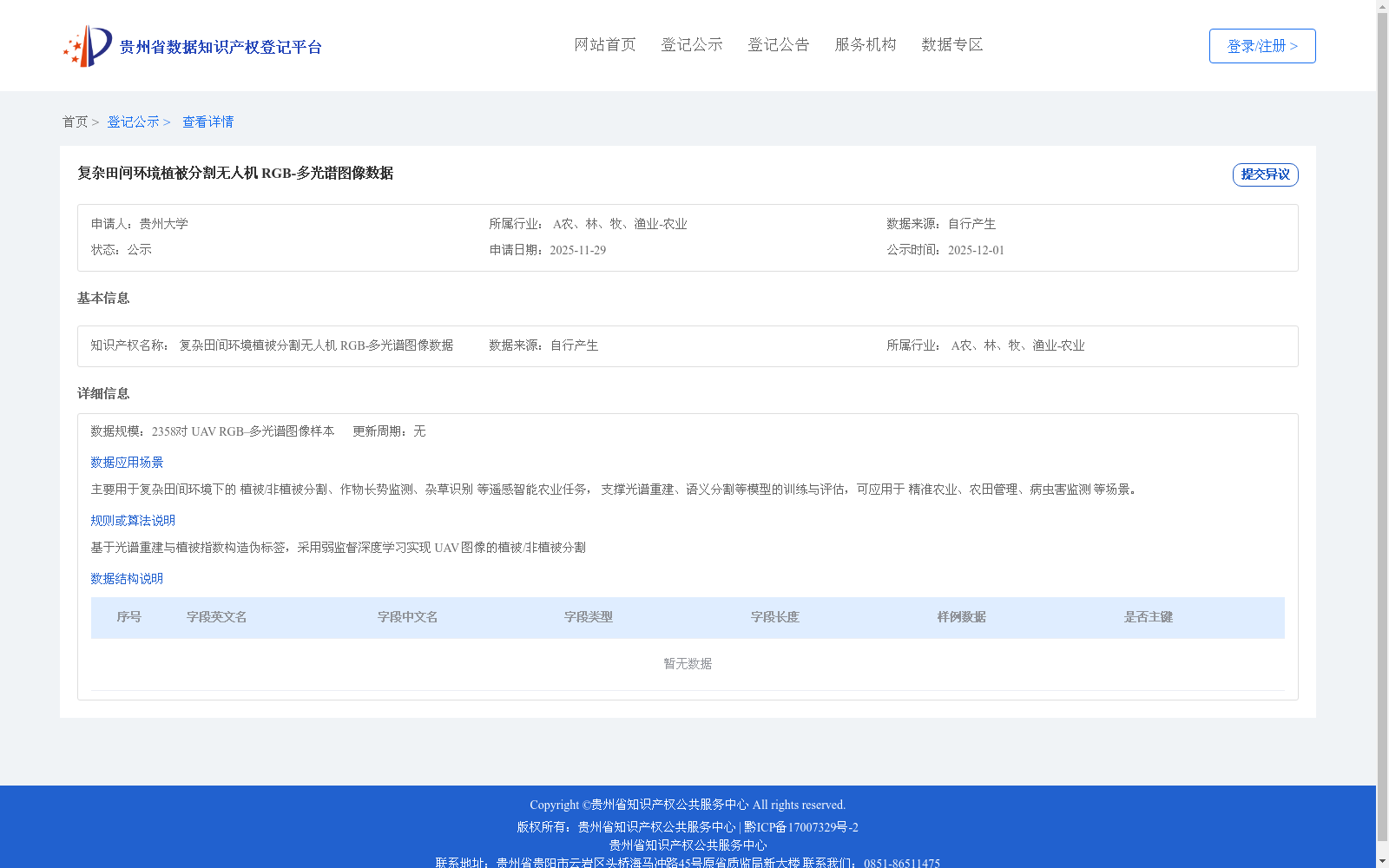Screen dimensions: 1389x868
Task: Click the scrollbar up arrow
Action: pos(1382,6)
